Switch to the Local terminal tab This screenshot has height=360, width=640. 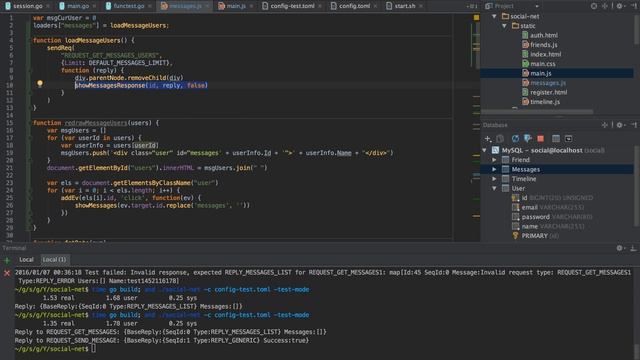point(26,260)
